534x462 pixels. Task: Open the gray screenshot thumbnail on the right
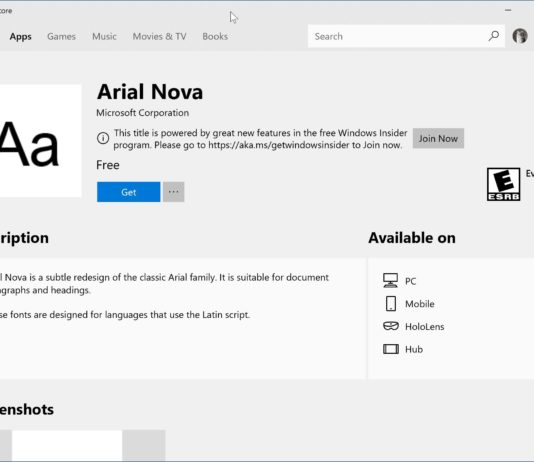click(144, 445)
